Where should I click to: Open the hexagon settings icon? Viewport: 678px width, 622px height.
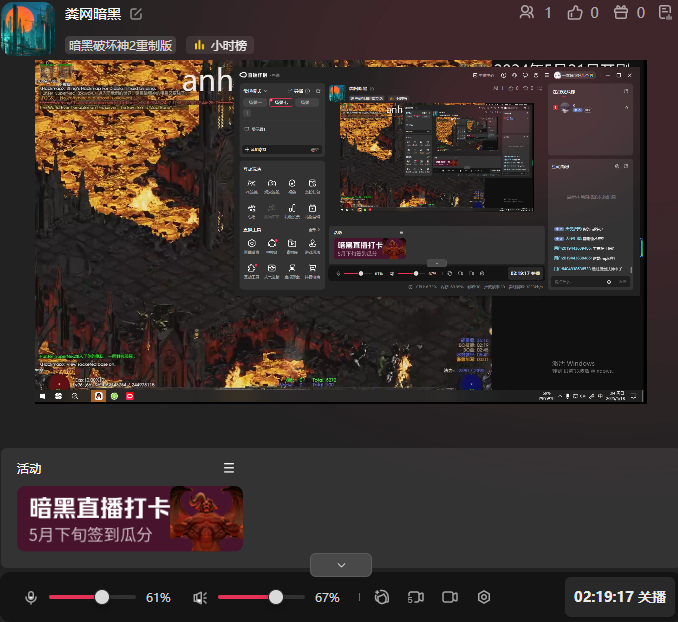point(484,597)
